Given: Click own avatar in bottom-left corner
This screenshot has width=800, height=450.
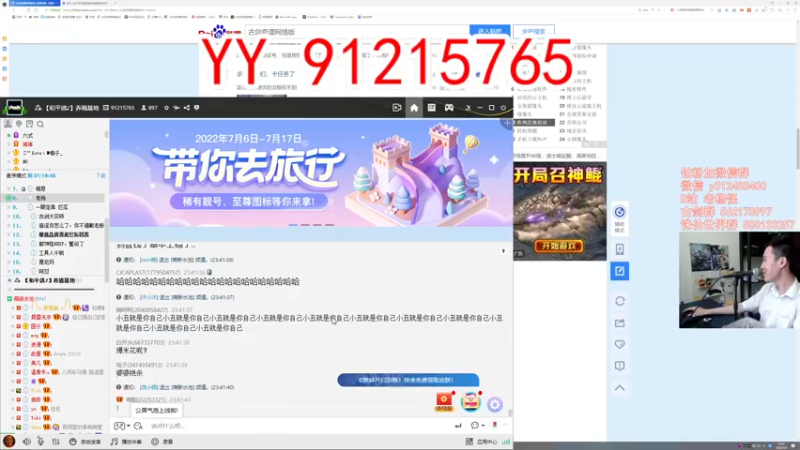Looking at the screenshot, I should (9, 441).
